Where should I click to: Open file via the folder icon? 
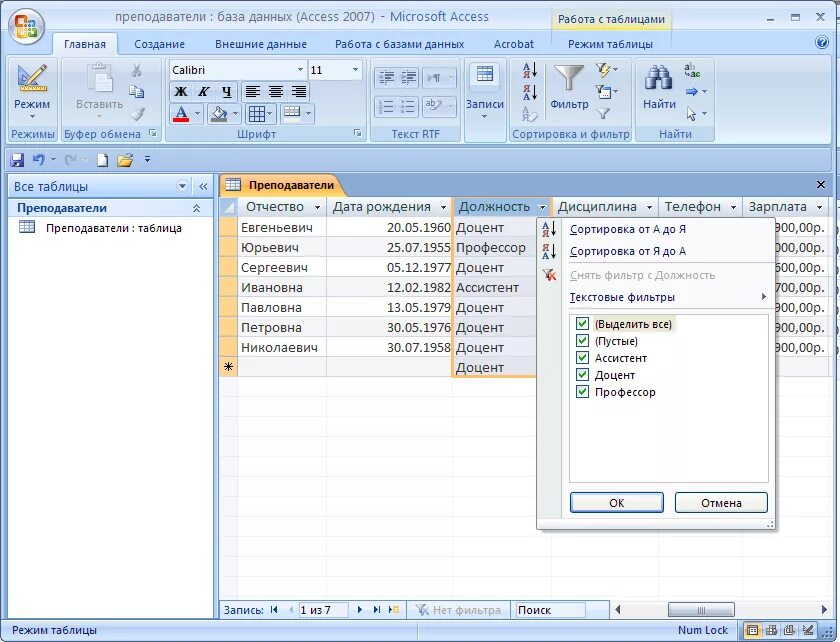click(125, 160)
